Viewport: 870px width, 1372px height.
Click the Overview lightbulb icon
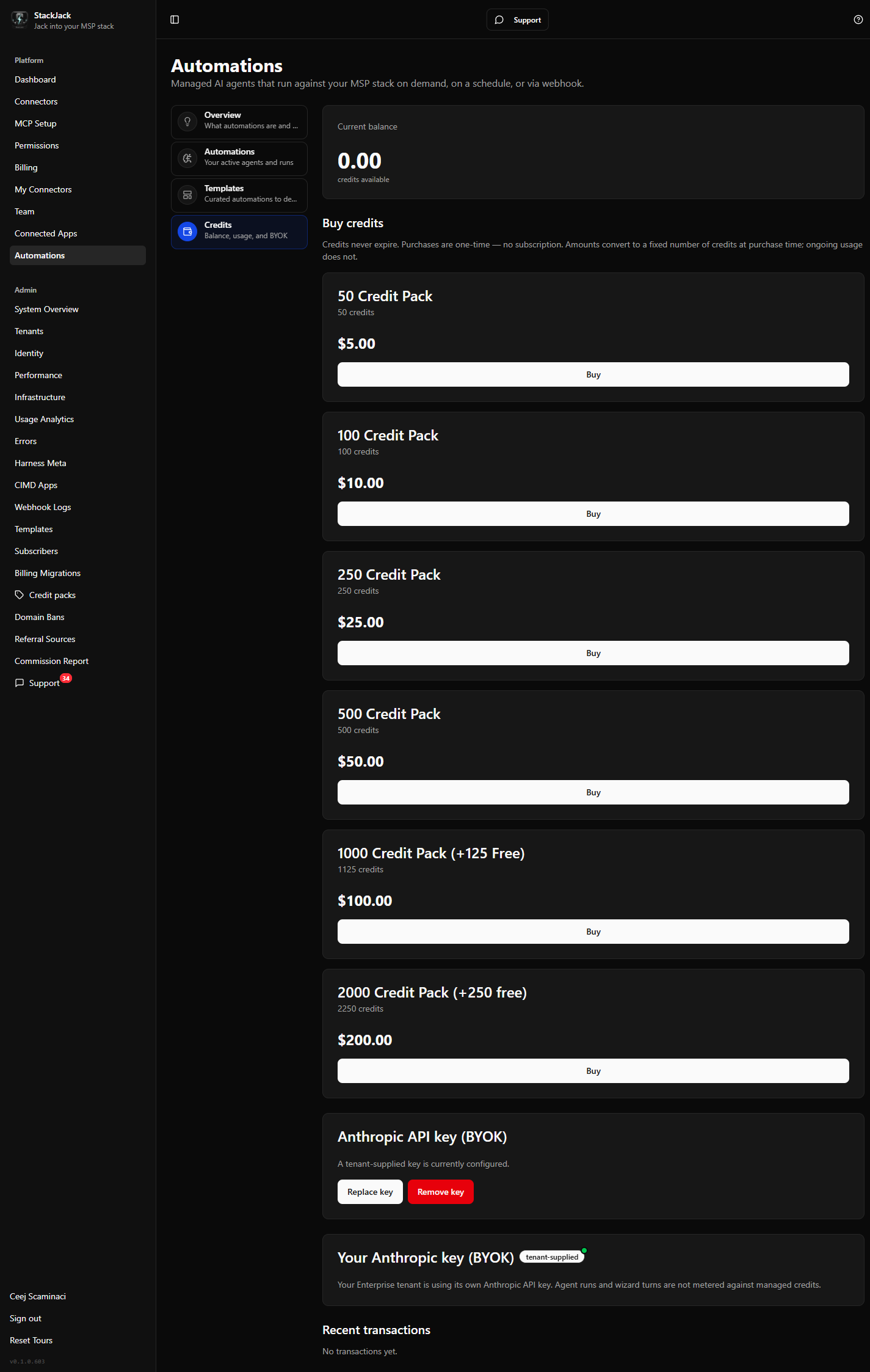(x=187, y=122)
